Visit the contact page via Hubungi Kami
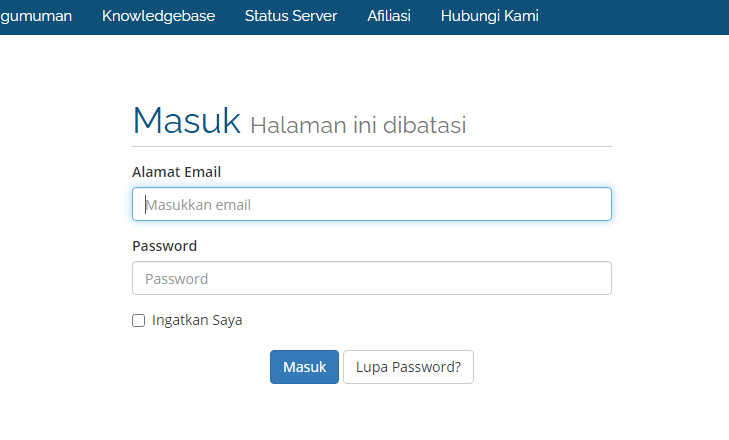The height and width of the screenshot is (440, 729). pyautogui.click(x=490, y=16)
